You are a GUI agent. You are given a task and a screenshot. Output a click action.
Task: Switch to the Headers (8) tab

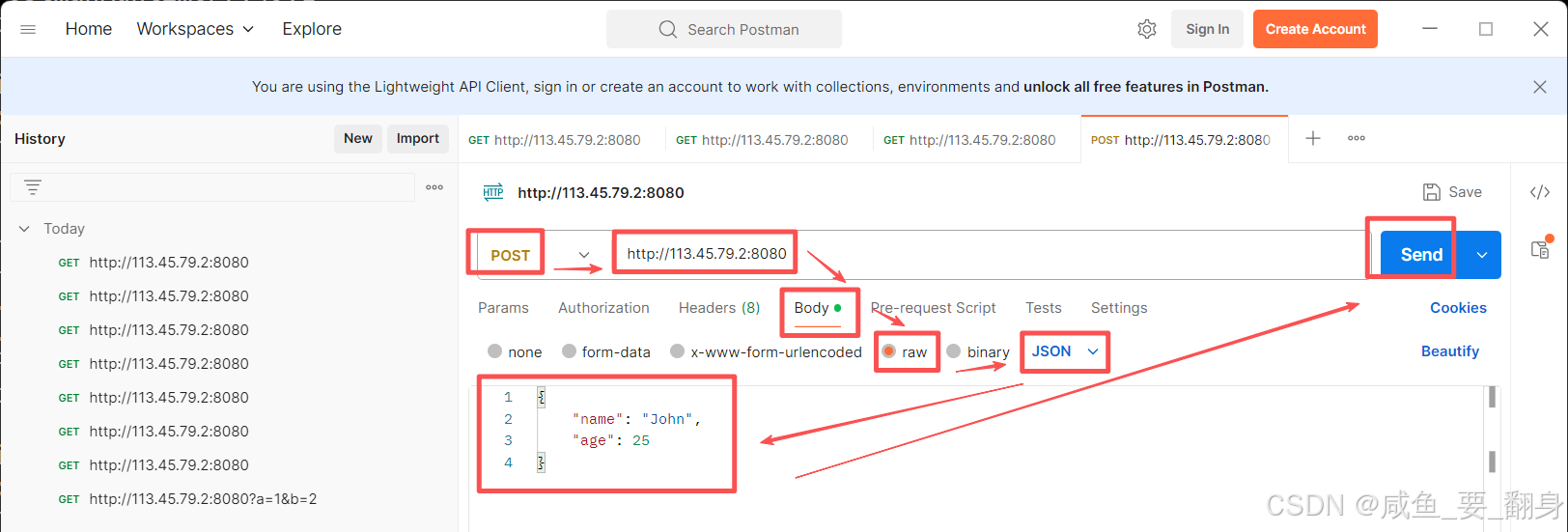pyautogui.click(x=719, y=308)
